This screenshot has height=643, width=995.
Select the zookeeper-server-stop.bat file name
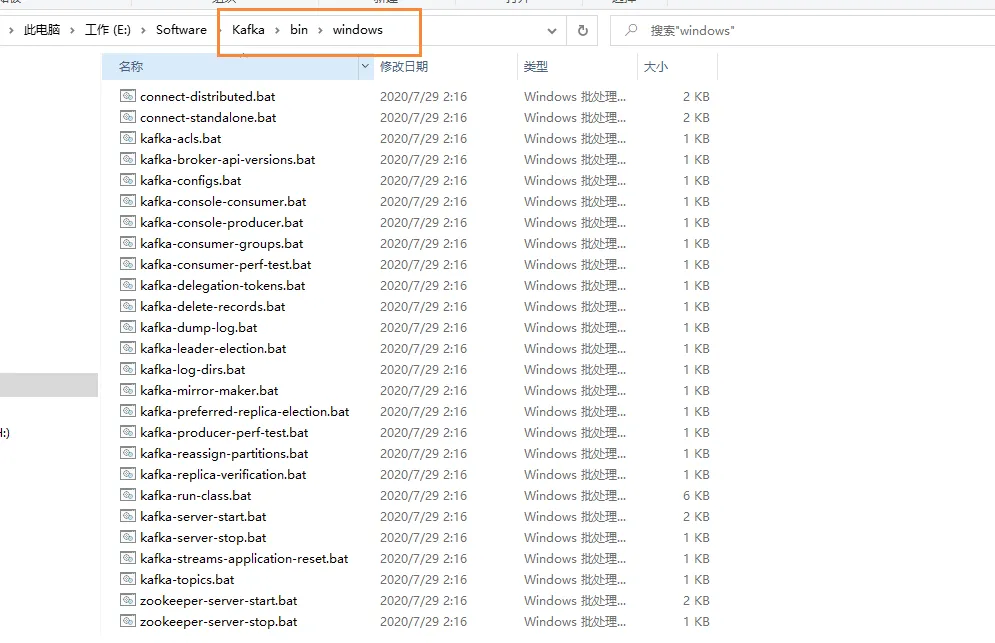click(218, 622)
